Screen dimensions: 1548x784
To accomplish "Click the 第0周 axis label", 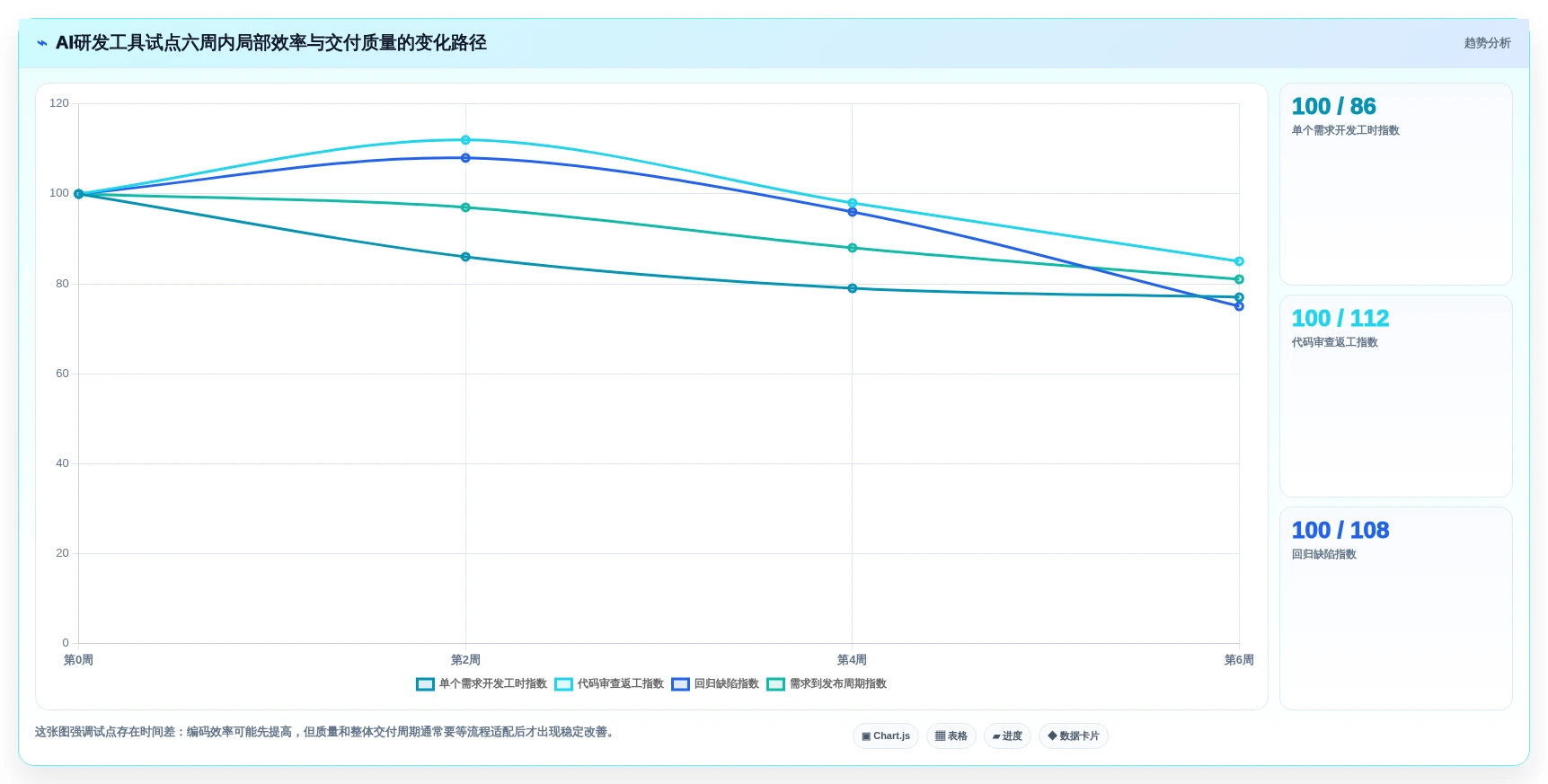I will [x=78, y=660].
